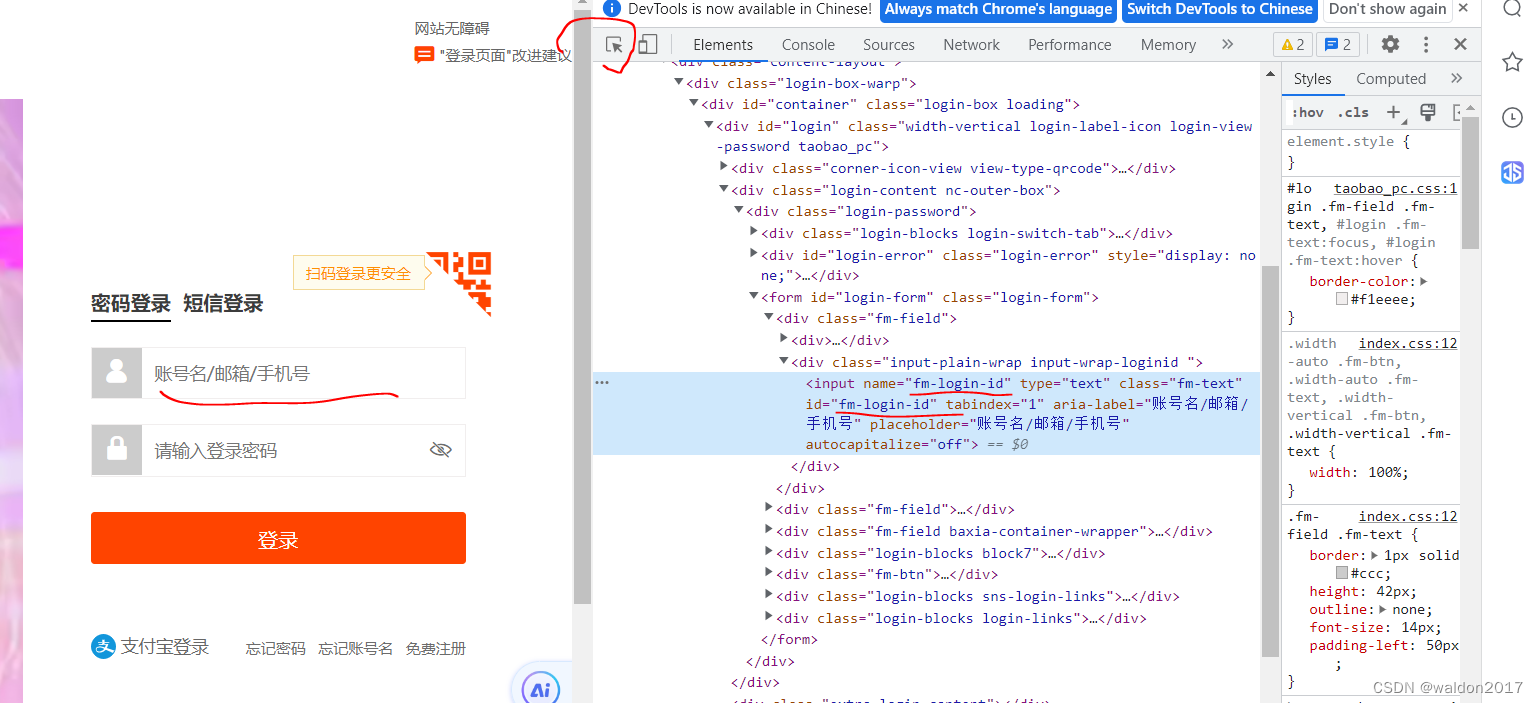Open the warnings badge showing 2

click(x=1292, y=44)
